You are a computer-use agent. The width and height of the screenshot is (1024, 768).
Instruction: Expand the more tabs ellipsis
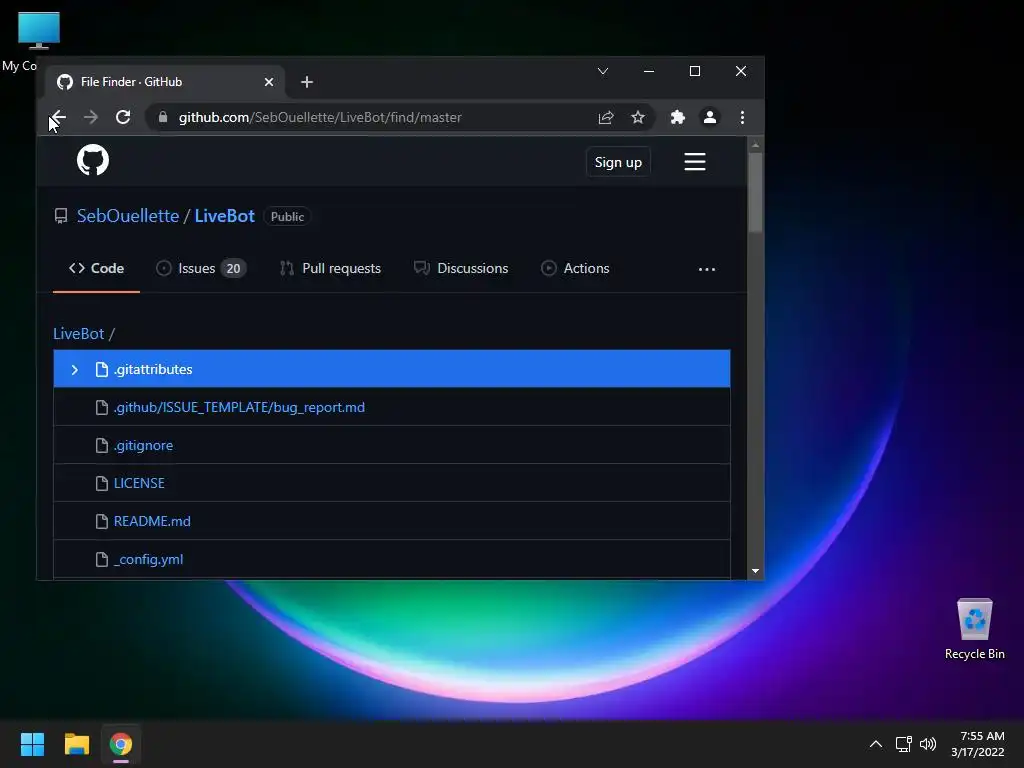point(707,269)
